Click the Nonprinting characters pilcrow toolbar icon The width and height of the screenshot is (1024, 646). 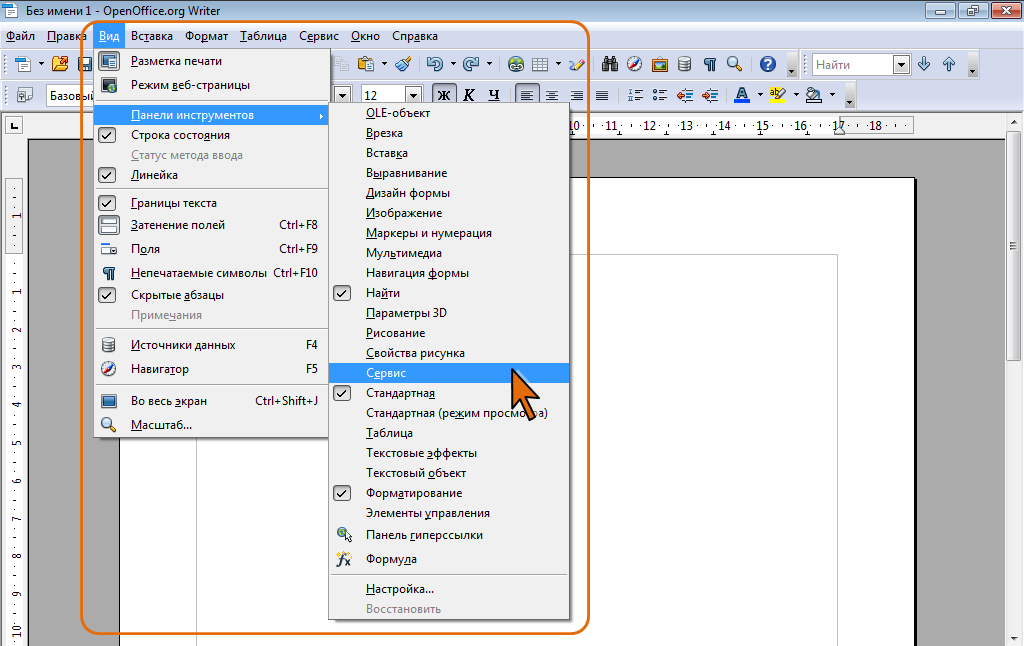click(x=710, y=64)
